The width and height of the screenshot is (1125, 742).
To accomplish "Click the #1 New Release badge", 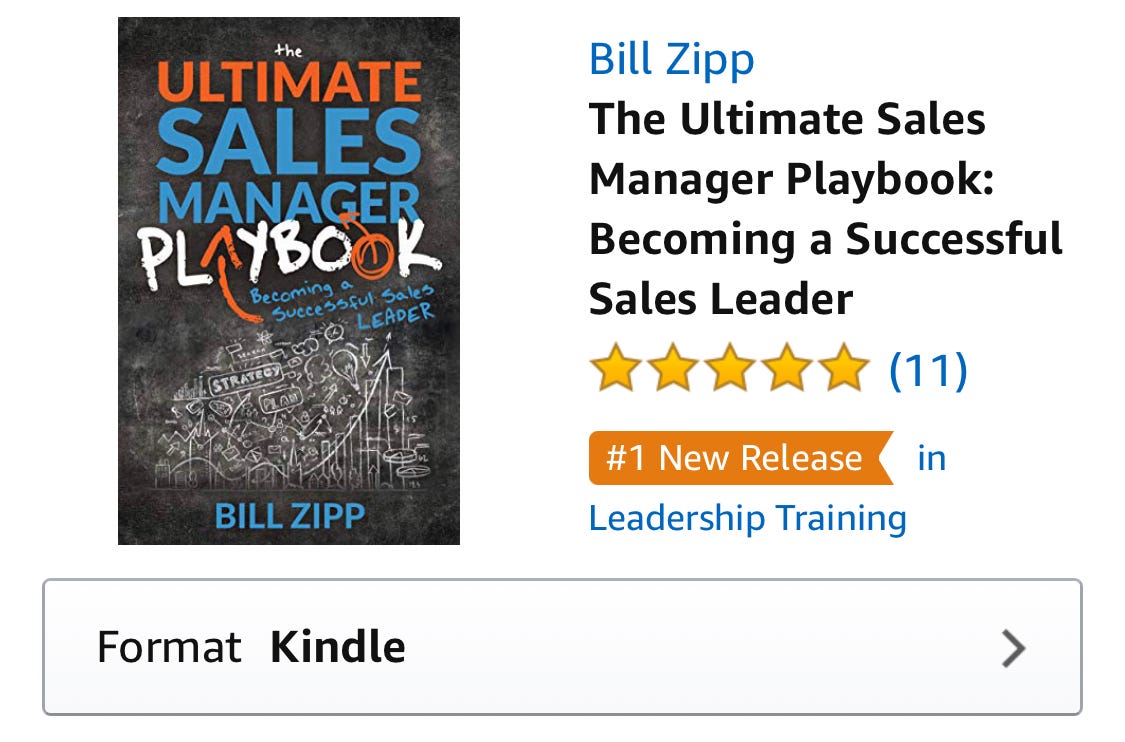I will tap(741, 458).
